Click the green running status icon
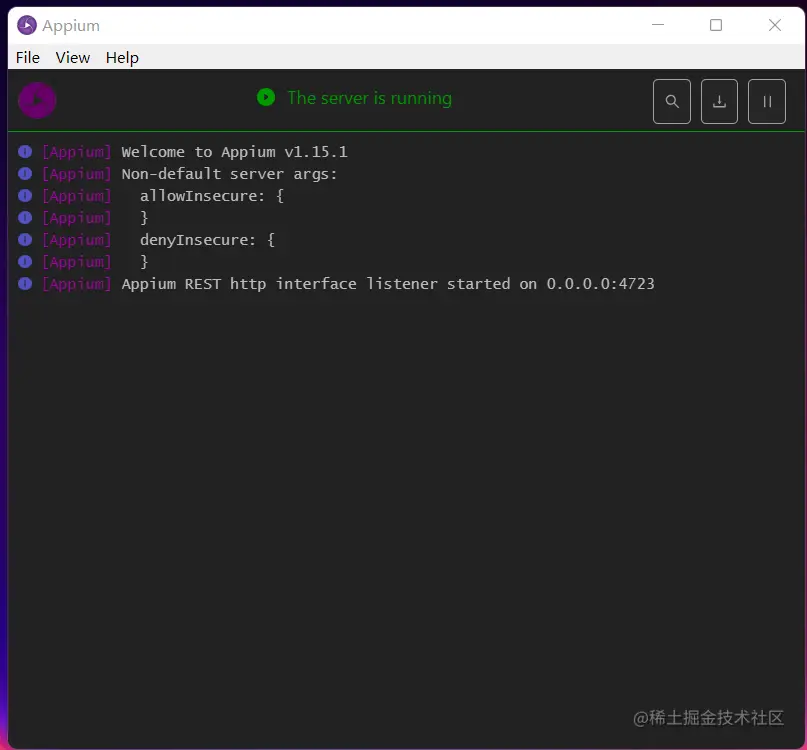Viewport: 807px width, 750px height. (266, 97)
